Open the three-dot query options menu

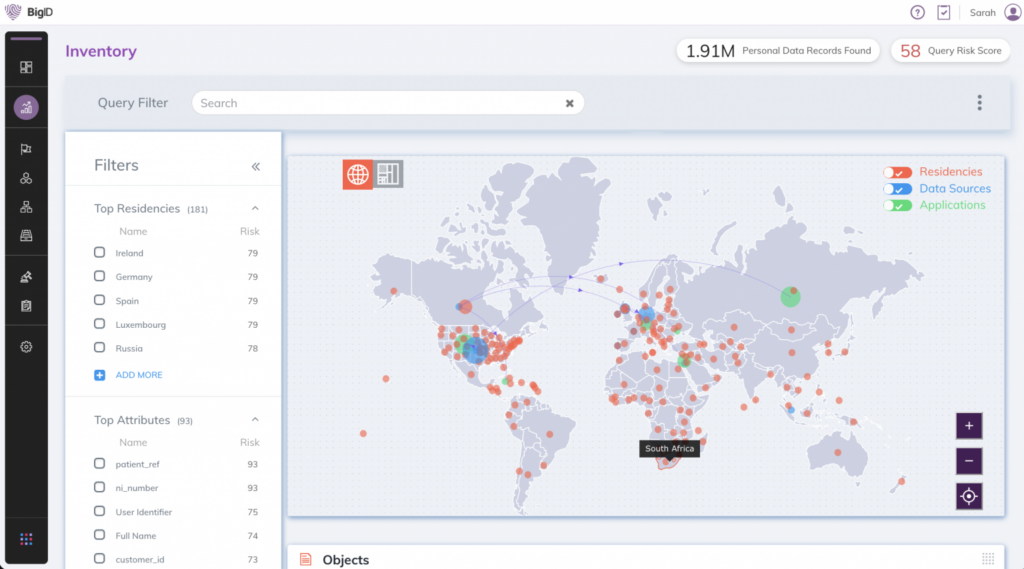tap(979, 103)
